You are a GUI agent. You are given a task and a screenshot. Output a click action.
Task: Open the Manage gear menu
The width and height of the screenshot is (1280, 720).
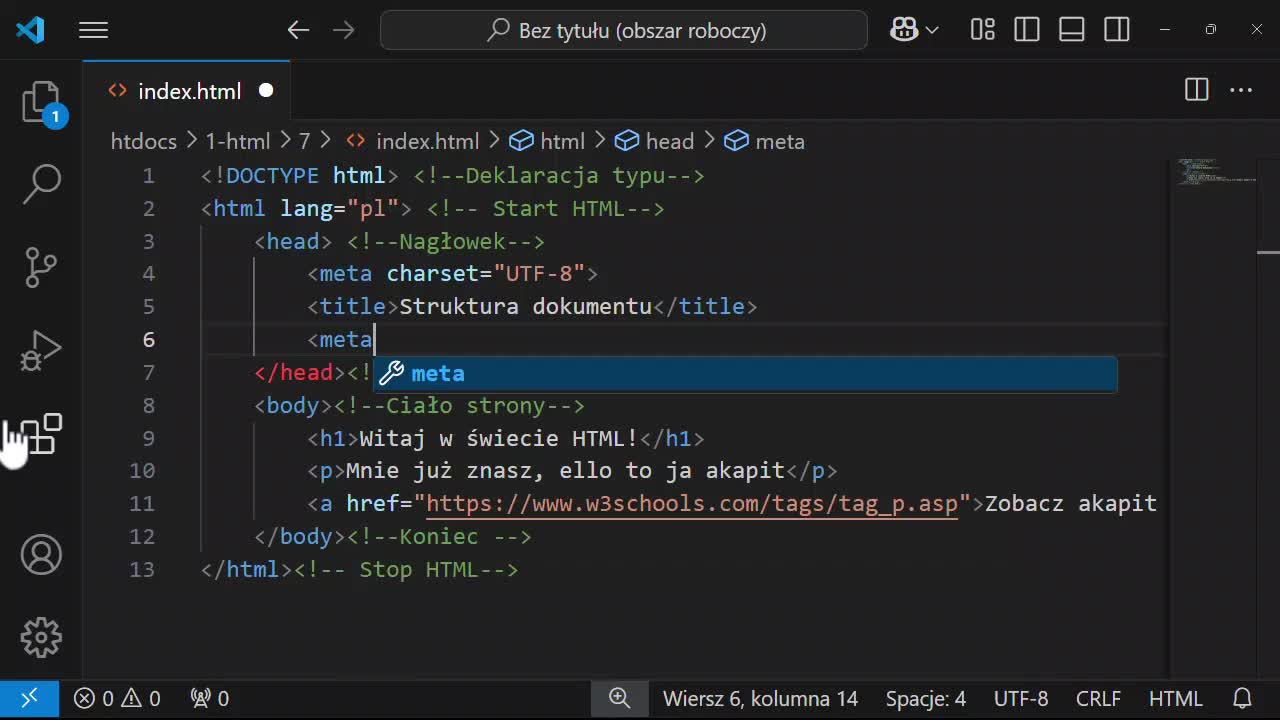pos(41,638)
